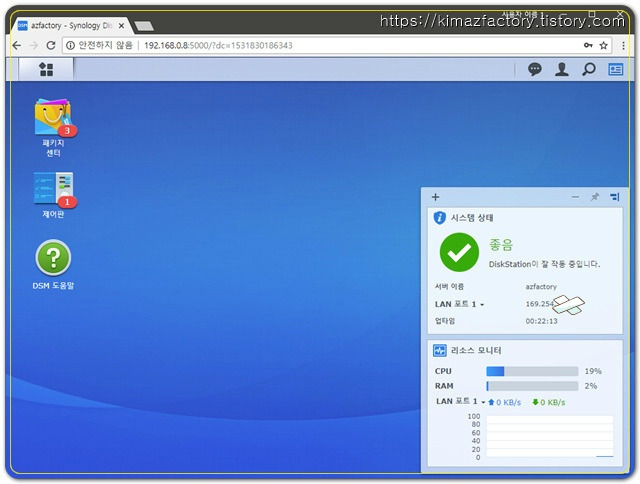Click the browser back arrow
The width and height of the screenshot is (640, 484).
tap(17, 45)
